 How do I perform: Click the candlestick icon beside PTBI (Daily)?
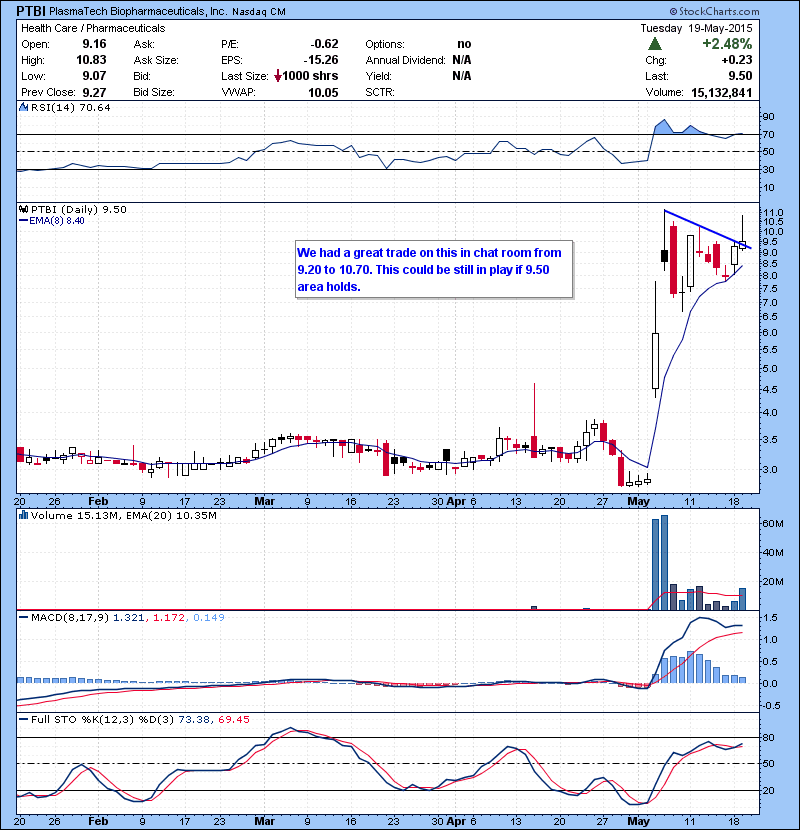coord(23,209)
